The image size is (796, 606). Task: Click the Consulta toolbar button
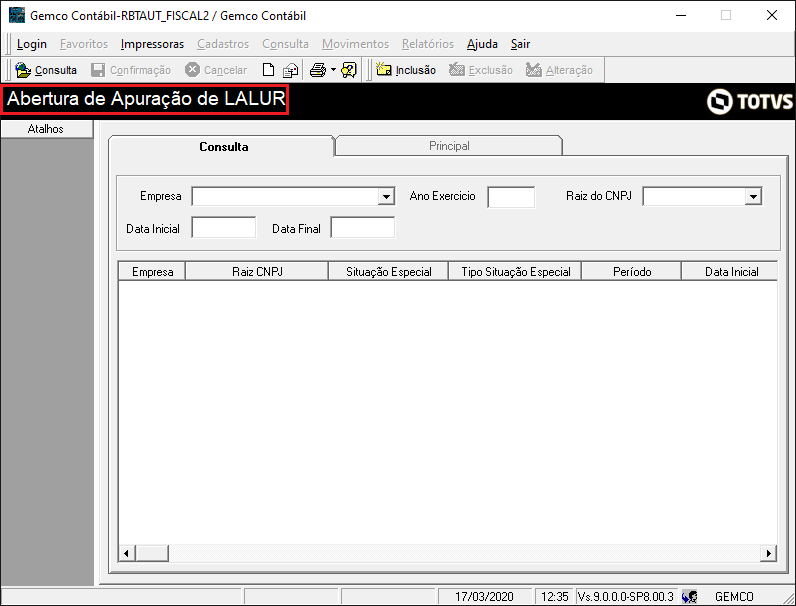46,70
